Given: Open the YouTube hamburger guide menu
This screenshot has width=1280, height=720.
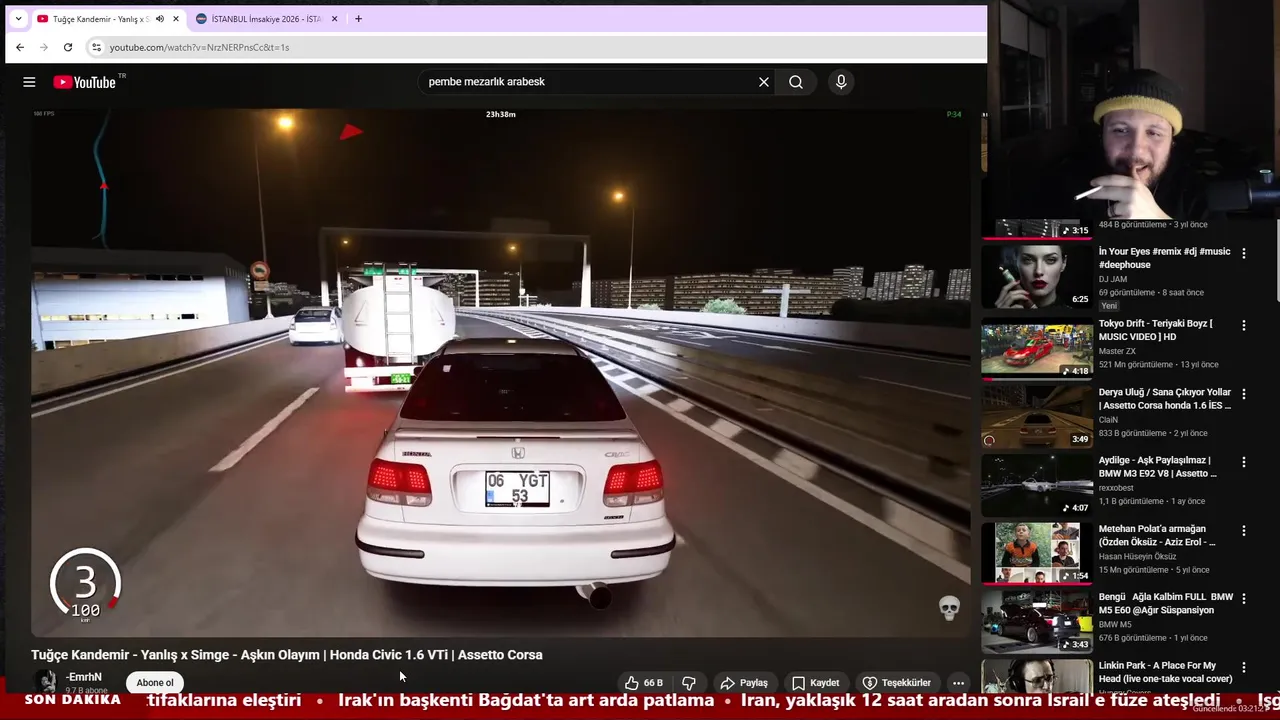Looking at the screenshot, I should [29, 82].
